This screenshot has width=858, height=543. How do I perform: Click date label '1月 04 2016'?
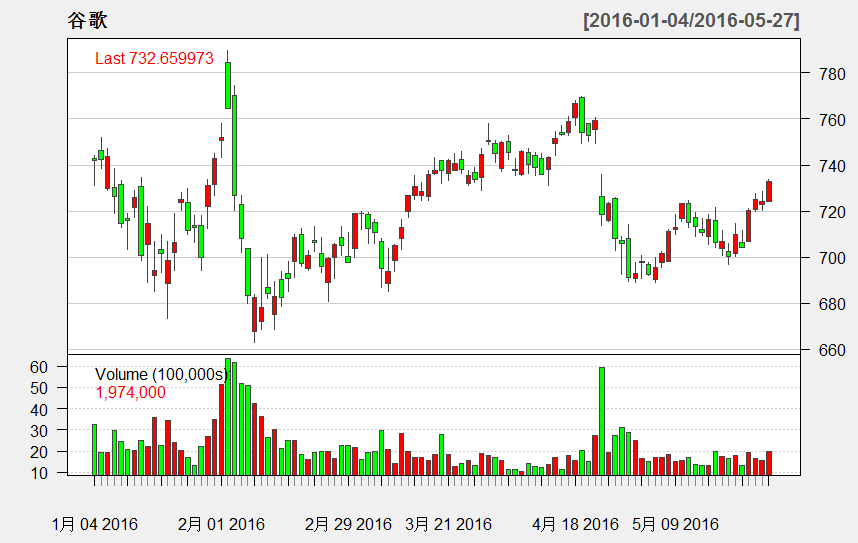point(95,524)
